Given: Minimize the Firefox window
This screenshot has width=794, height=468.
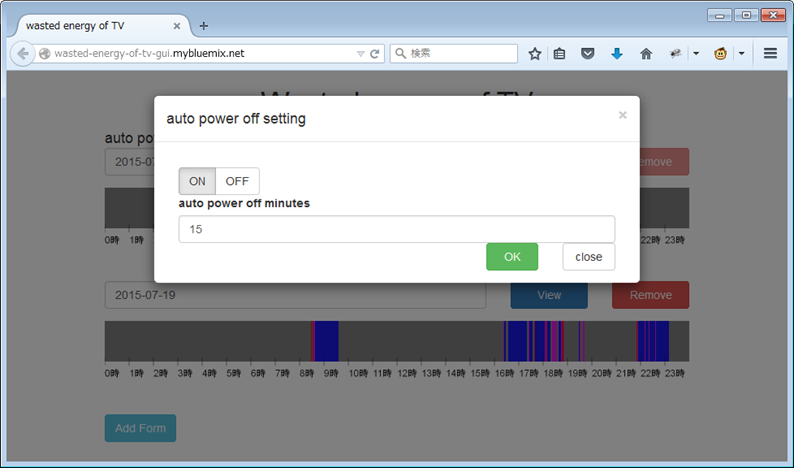Looking at the screenshot, I should point(719,15).
